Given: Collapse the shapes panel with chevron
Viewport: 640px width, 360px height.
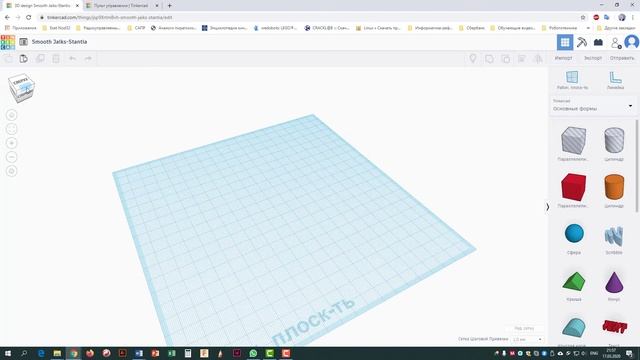Looking at the screenshot, I should pos(547,207).
